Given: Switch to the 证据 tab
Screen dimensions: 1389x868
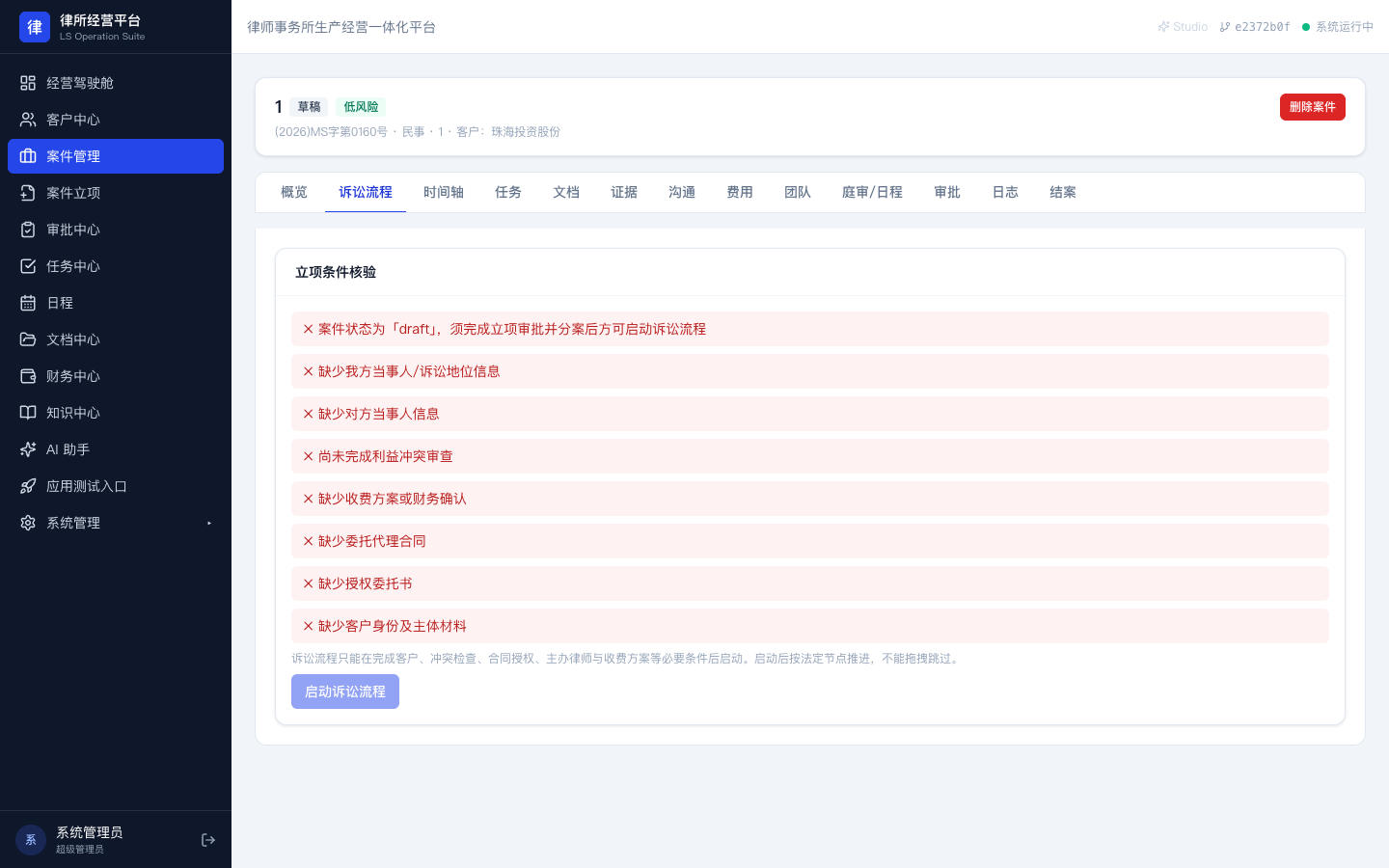Looking at the screenshot, I should (x=624, y=193).
